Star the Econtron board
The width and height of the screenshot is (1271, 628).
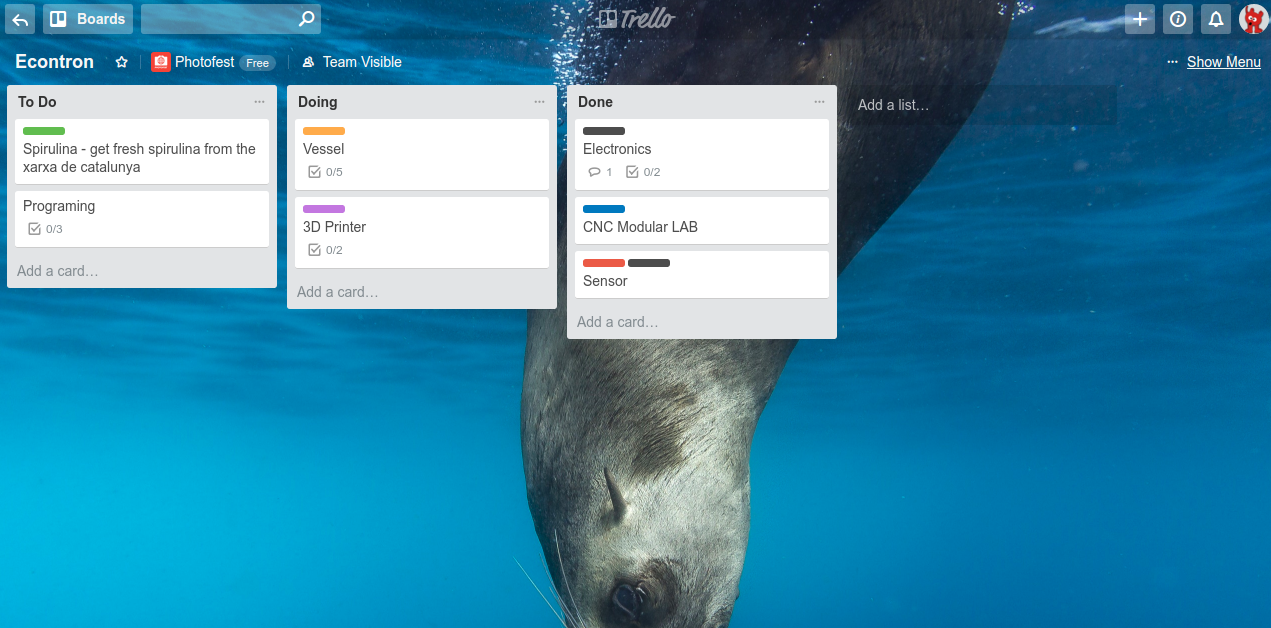tap(122, 62)
